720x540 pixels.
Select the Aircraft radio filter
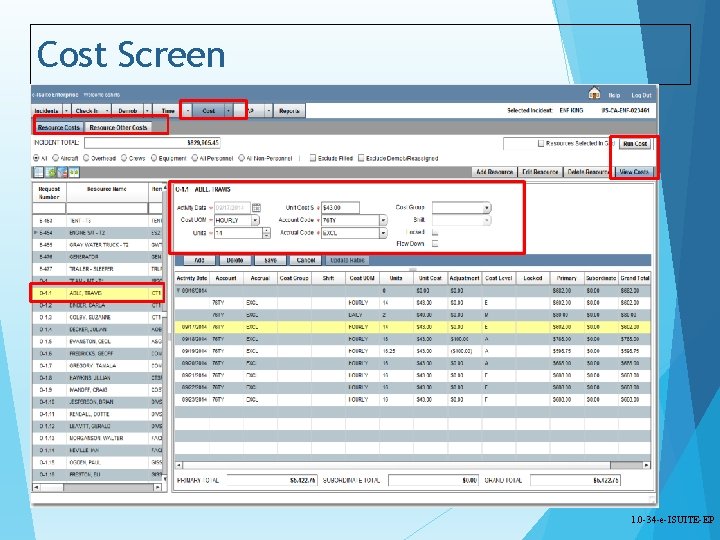coord(56,158)
